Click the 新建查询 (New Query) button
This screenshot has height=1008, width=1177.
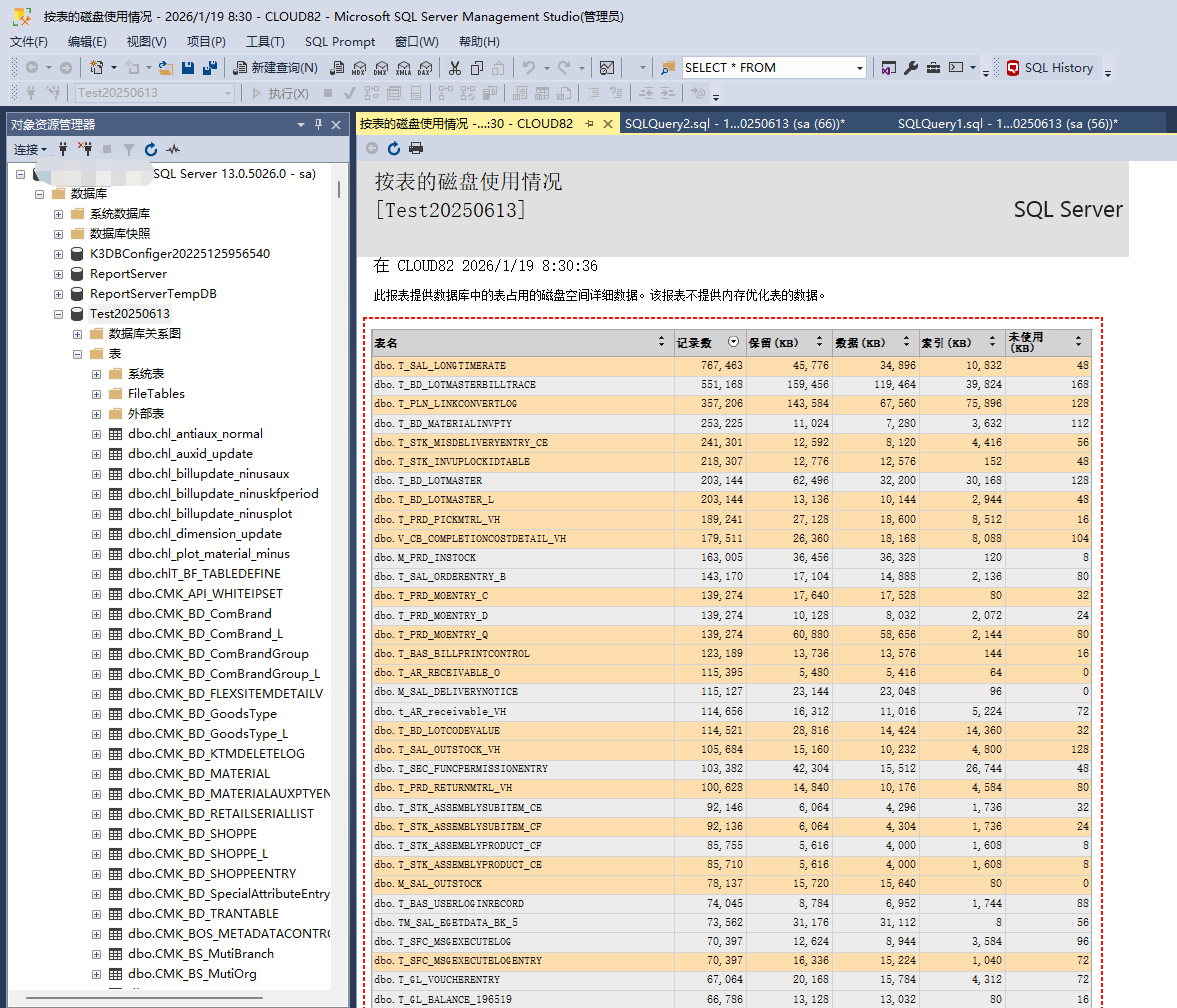[275, 68]
